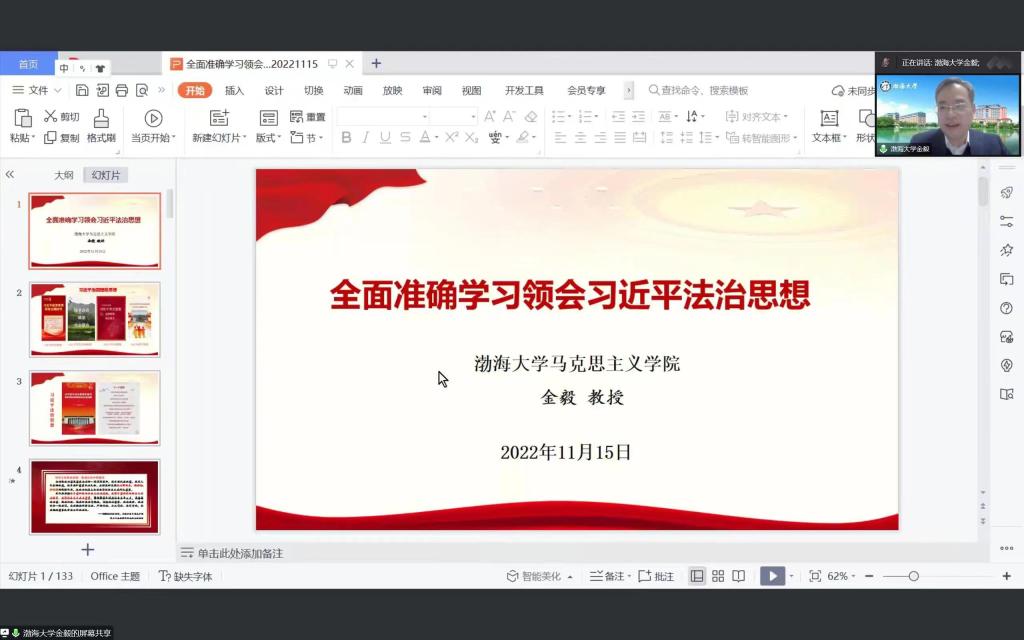Click the Format Painter (格式刷) icon
The image size is (1024, 640).
pos(101,118)
